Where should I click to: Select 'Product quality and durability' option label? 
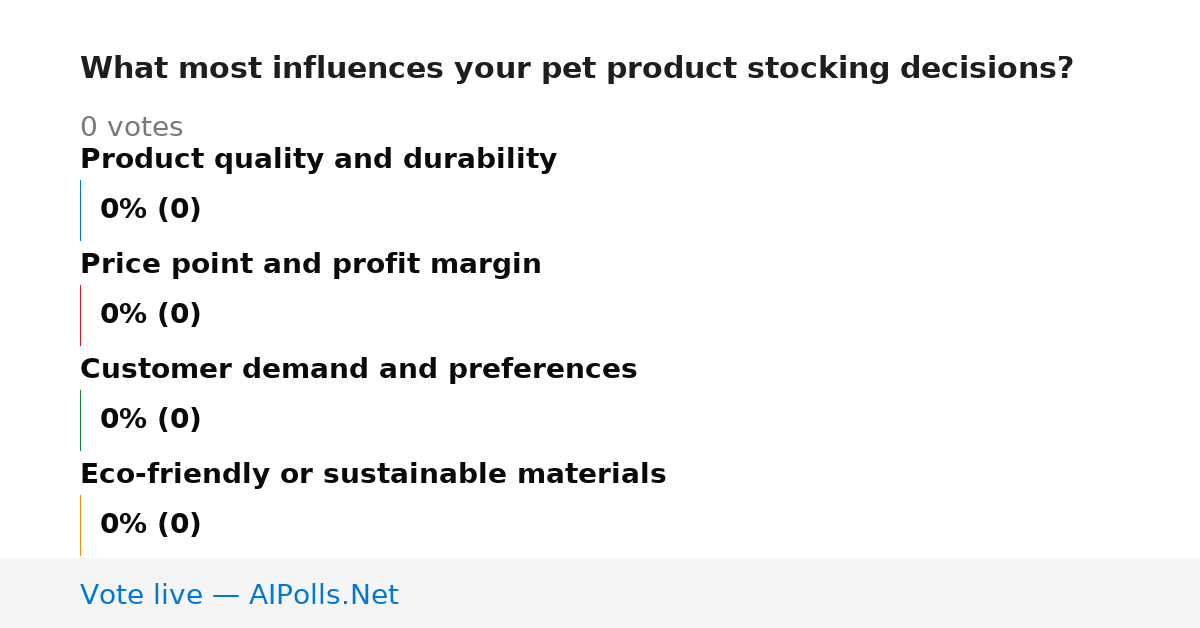click(x=318, y=159)
